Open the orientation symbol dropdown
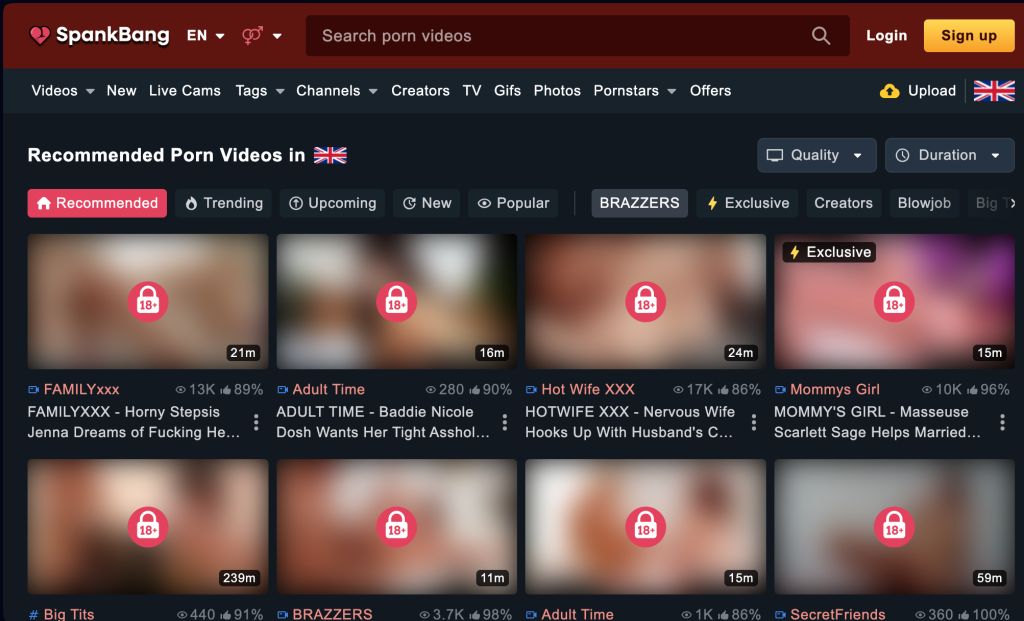Viewport: 1024px width, 621px height. click(261, 36)
